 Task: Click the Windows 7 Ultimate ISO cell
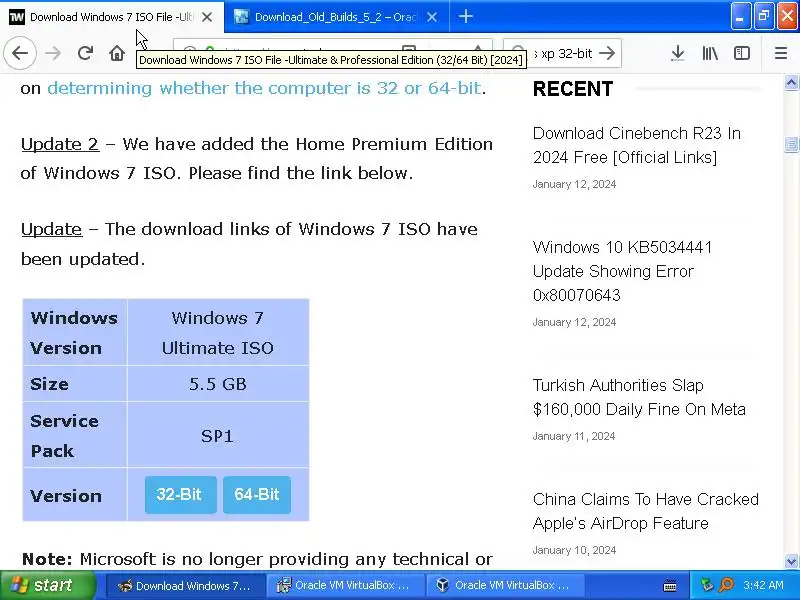[x=218, y=333]
